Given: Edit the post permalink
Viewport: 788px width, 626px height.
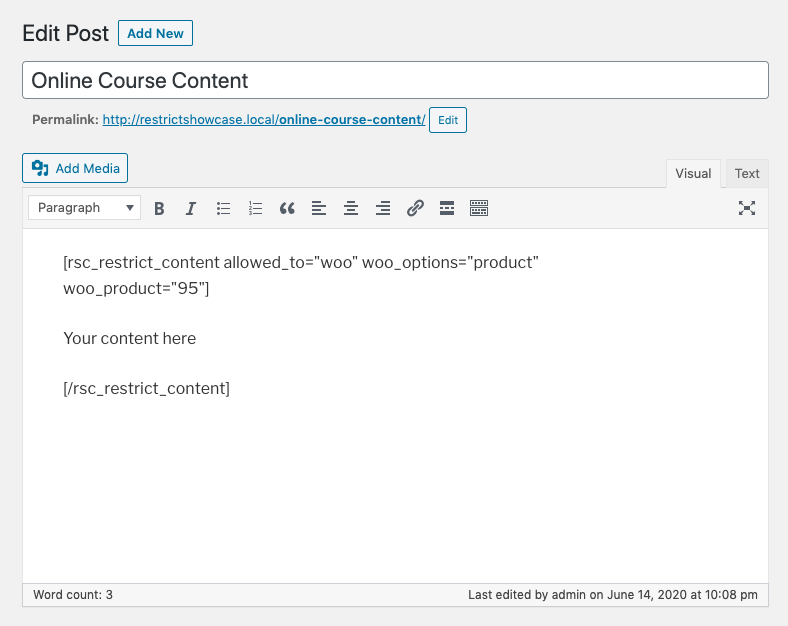Looking at the screenshot, I should pyautogui.click(x=448, y=120).
